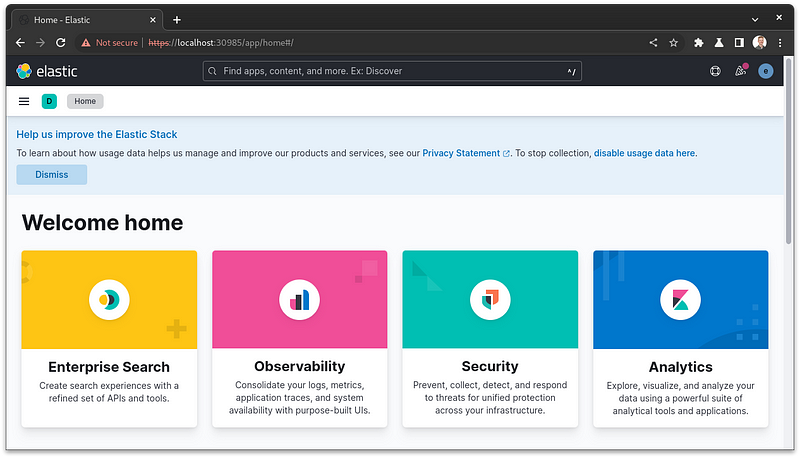This screenshot has width=800, height=458.
Task: Click the Elastic logo
Action: pos(46,71)
